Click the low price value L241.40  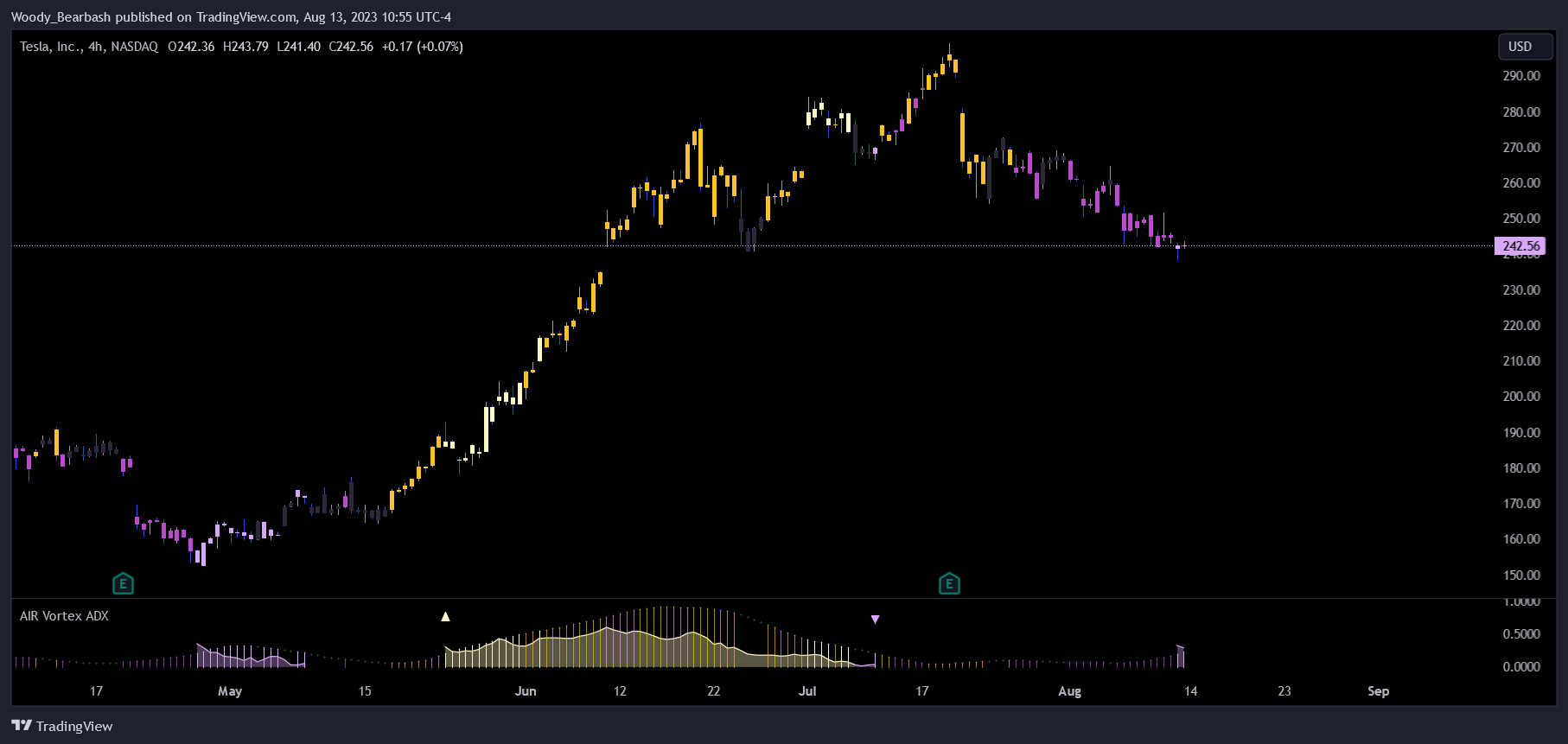click(298, 47)
